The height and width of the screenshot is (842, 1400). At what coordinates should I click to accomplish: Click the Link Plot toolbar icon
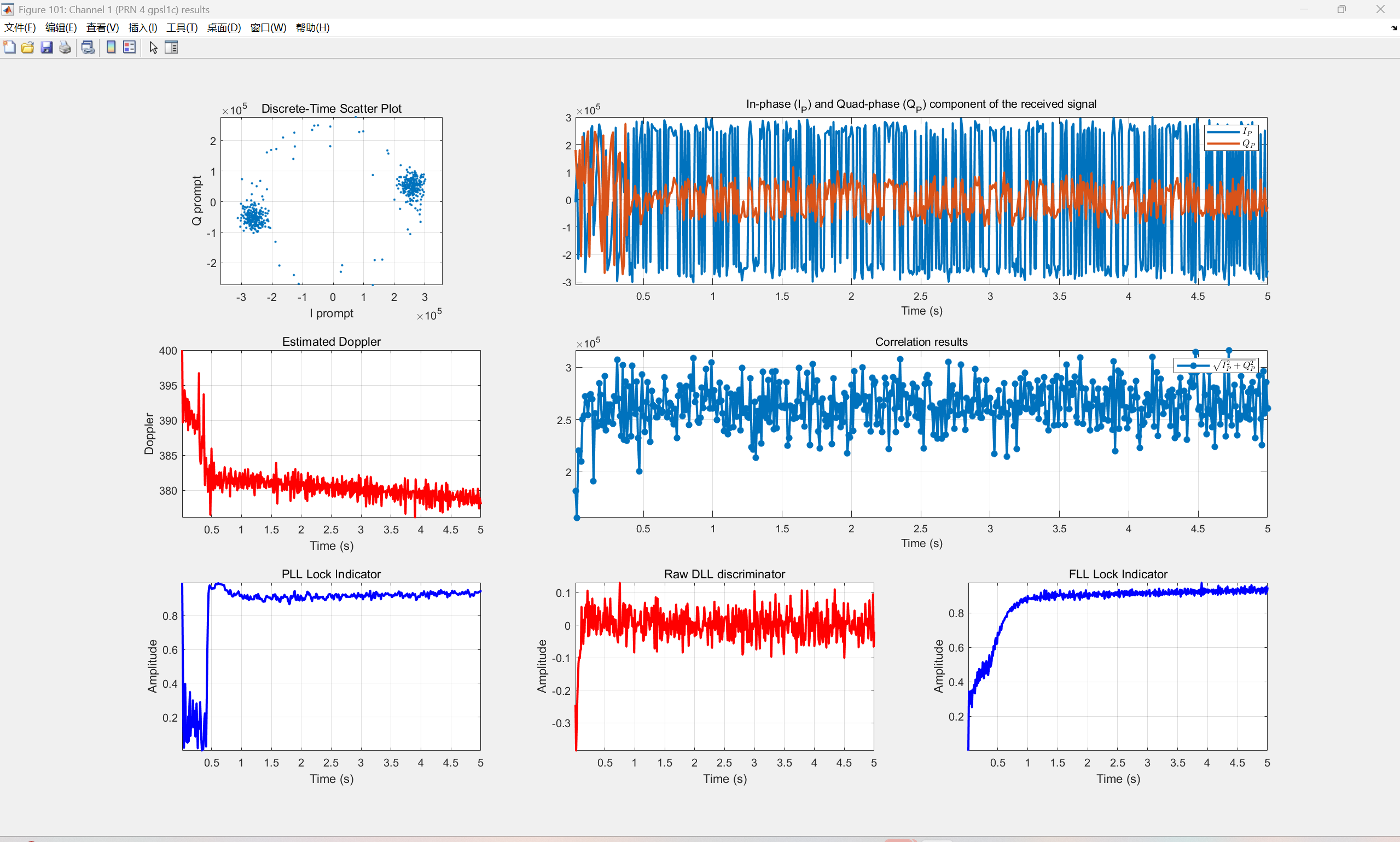(x=88, y=48)
